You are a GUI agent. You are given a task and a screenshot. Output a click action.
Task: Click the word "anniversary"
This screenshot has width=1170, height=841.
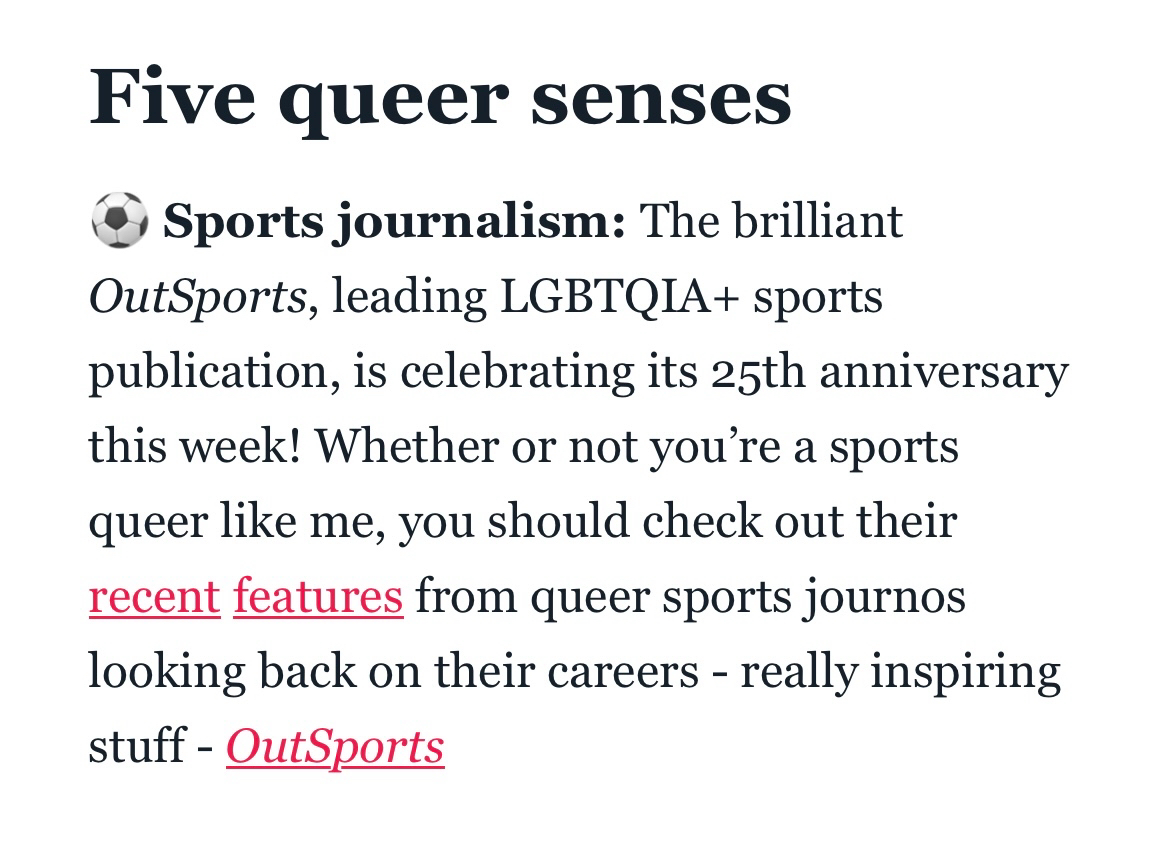click(944, 372)
